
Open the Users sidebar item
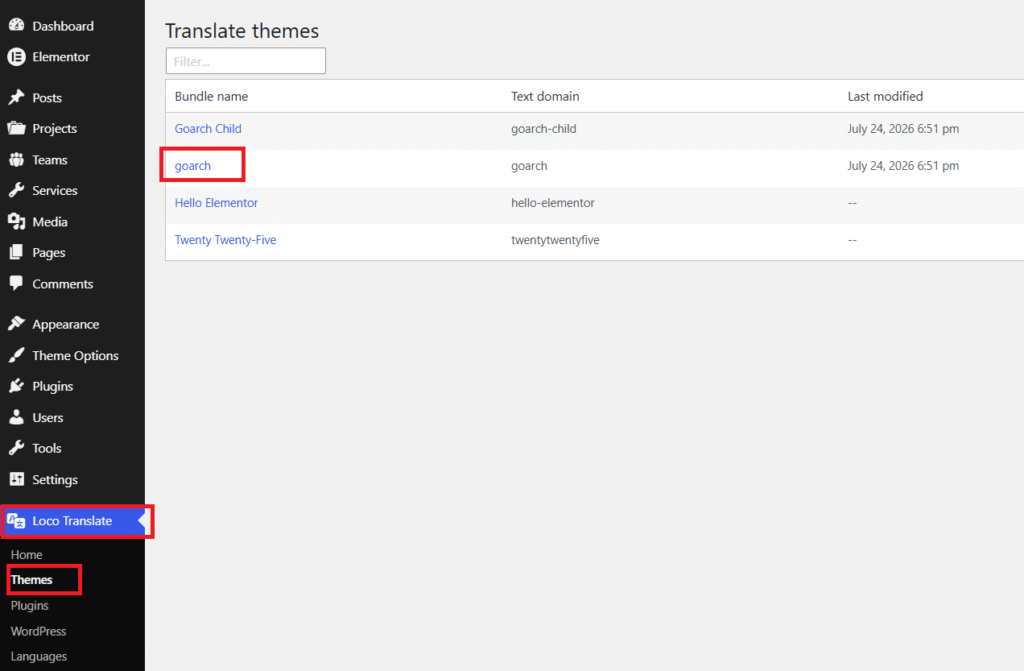coord(48,417)
